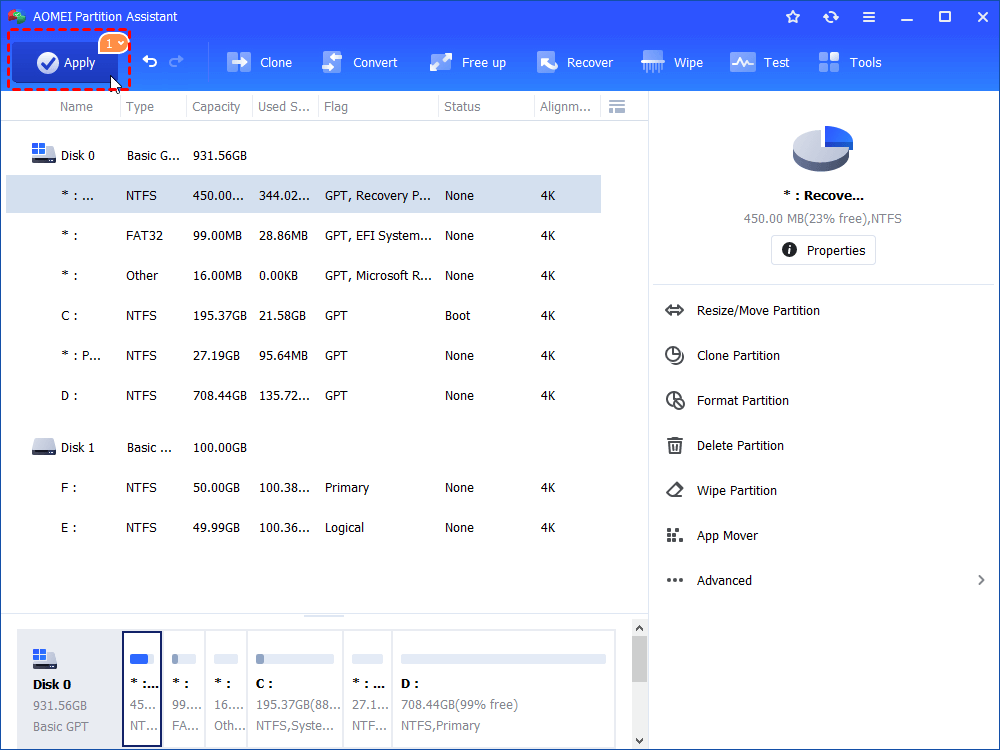
Task: Select the C: block in disk map
Action: [295, 689]
